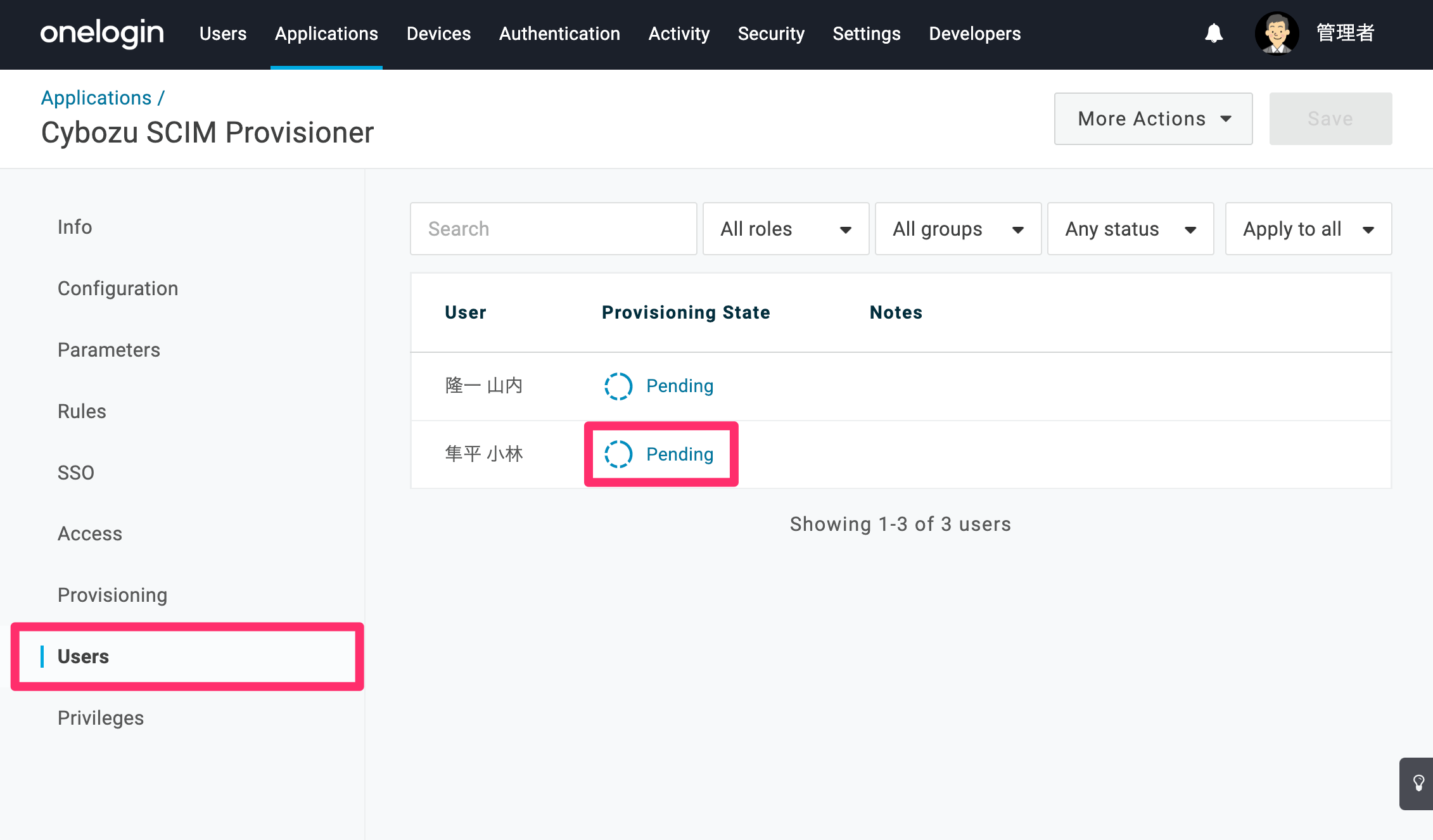The height and width of the screenshot is (840, 1433).
Task: Open the Pending link for 隆一 山内
Action: click(x=680, y=386)
